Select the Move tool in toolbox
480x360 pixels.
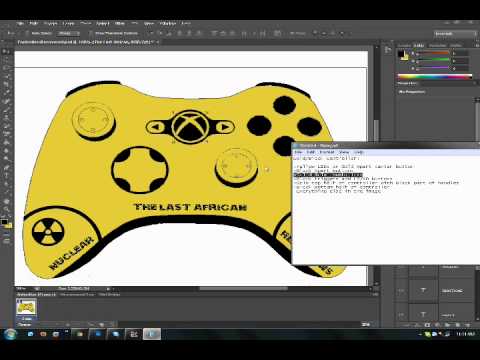tap(6, 52)
